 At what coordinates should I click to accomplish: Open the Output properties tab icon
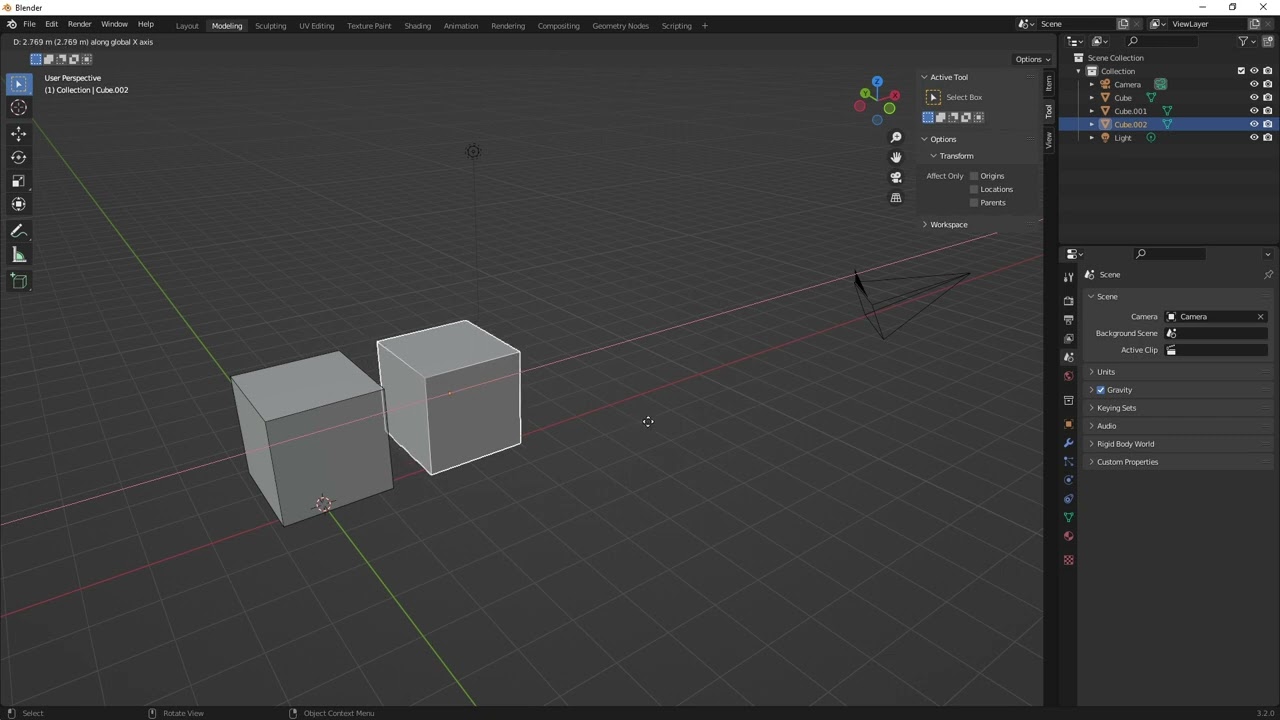click(x=1068, y=319)
